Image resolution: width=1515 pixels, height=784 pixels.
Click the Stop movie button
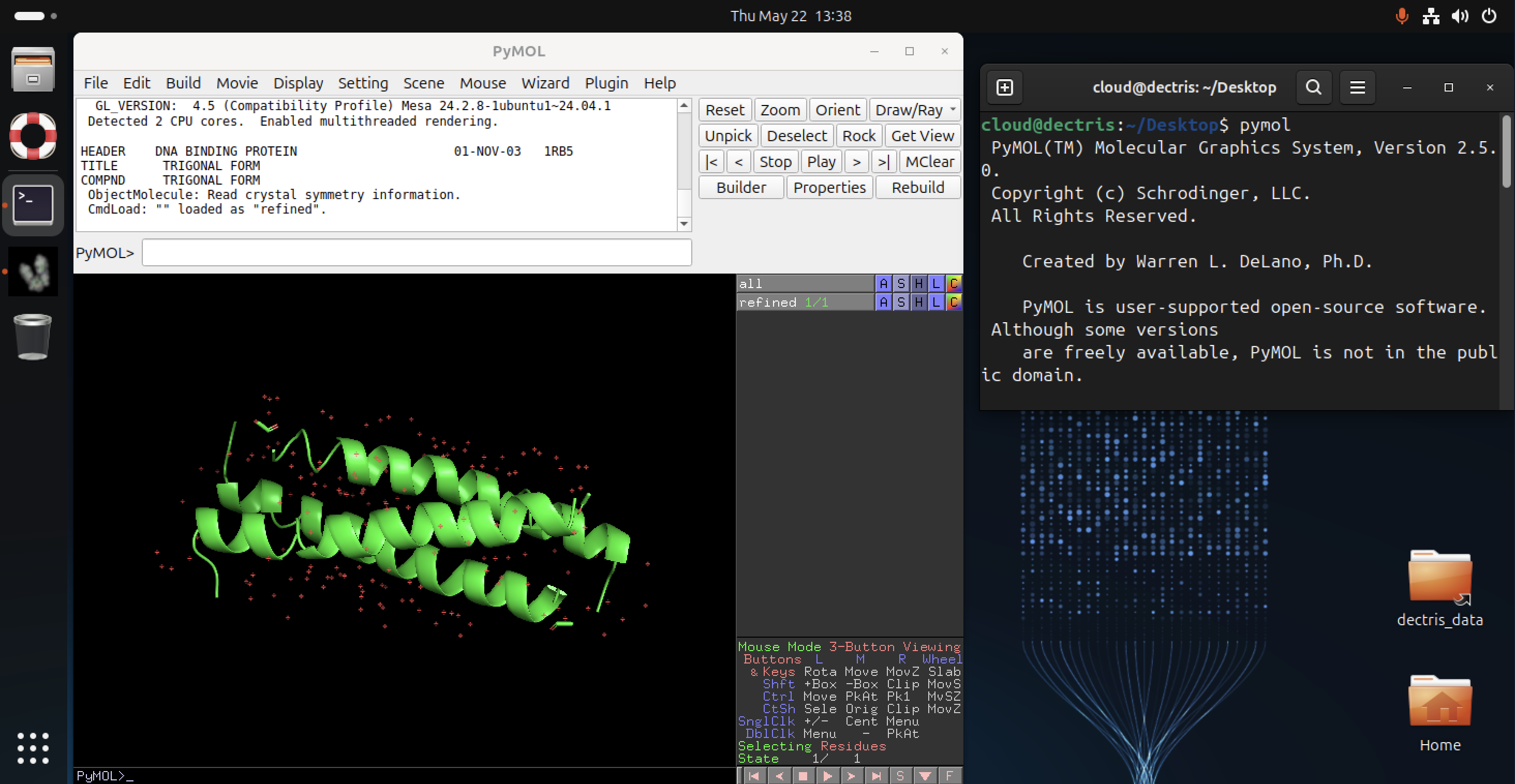[775, 162]
